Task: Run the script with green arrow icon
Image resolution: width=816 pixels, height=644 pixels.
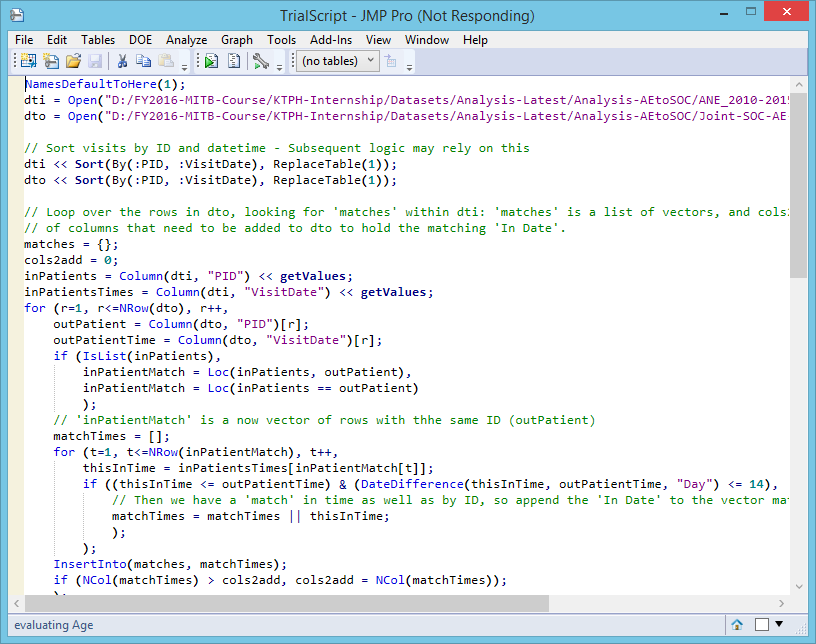Action: (x=211, y=61)
